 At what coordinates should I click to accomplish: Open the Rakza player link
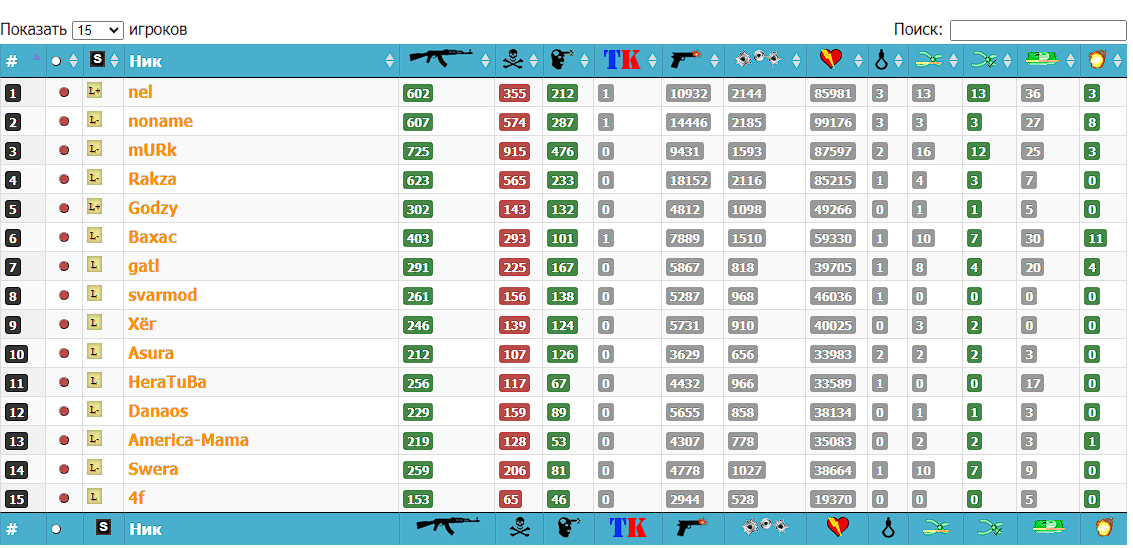pyautogui.click(x=152, y=179)
